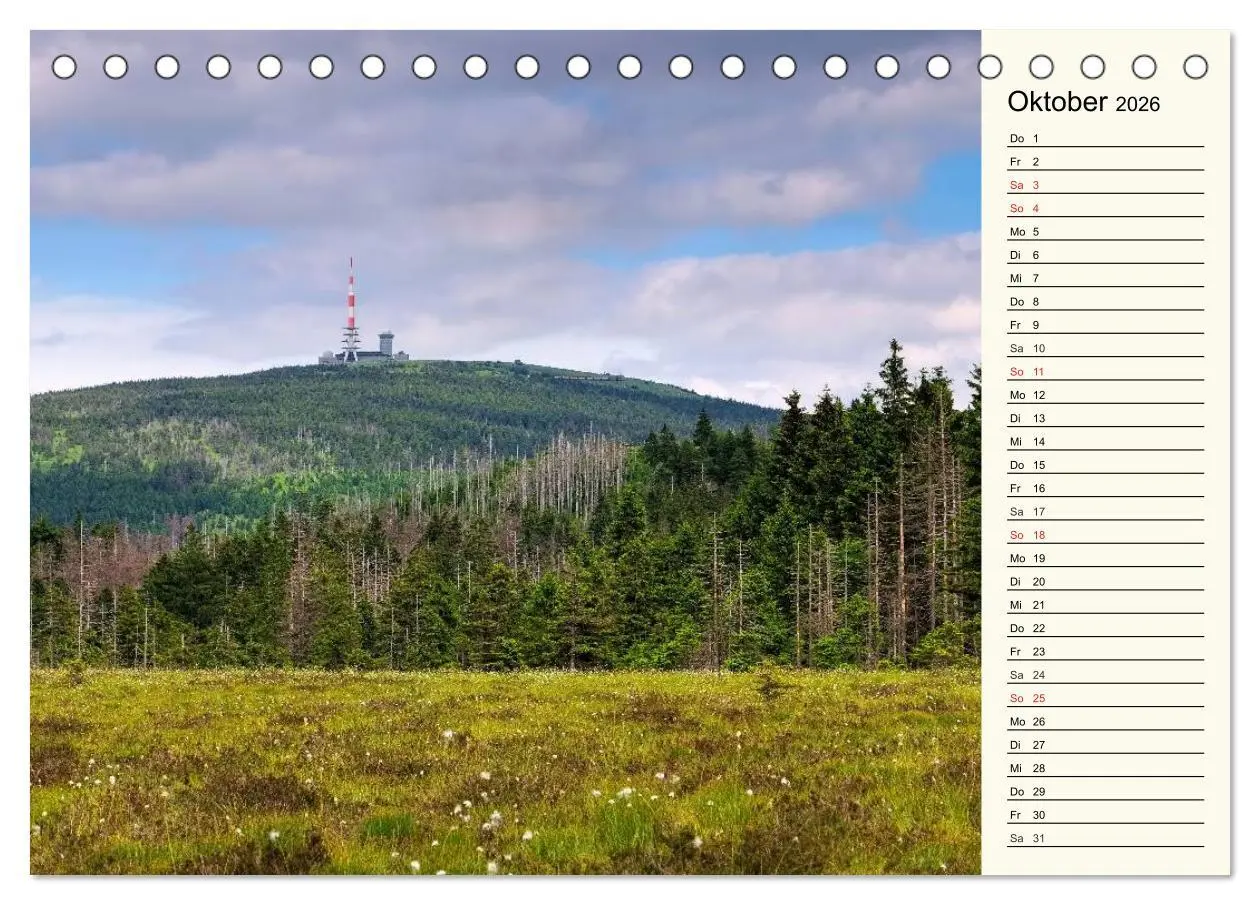Select the calendar row 'Do 8'
The height and width of the screenshot is (905, 1260).
(x=1105, y=301)
